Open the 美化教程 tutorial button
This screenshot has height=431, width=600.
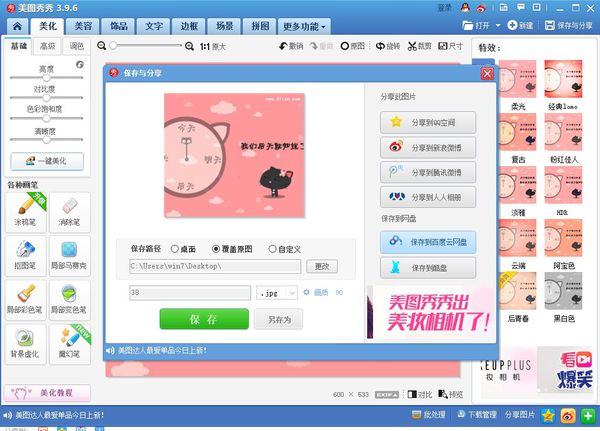click(x=47, y=393)
